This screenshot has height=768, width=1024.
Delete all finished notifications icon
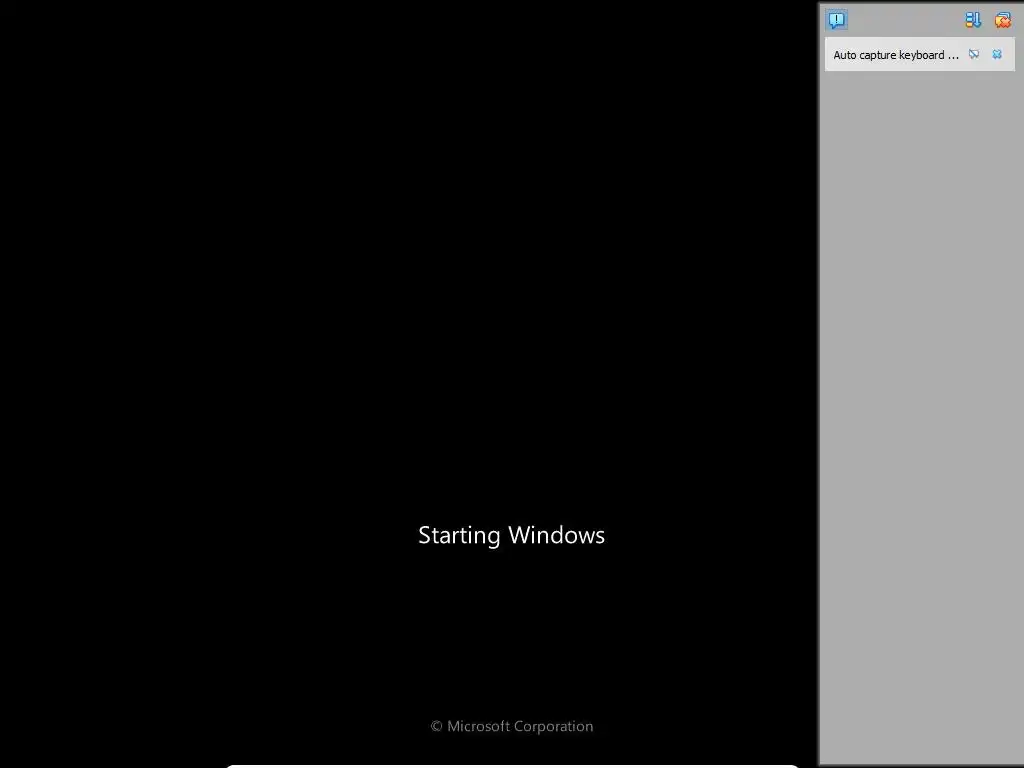pyautogui.click(x=1002, y=20)
